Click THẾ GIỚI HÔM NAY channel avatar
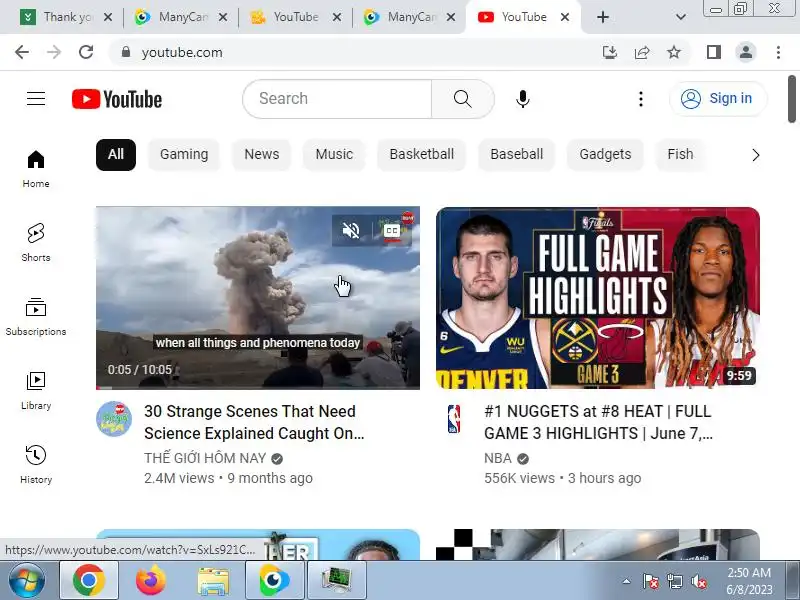Screen dimensions: 800x600 (114, 419)
